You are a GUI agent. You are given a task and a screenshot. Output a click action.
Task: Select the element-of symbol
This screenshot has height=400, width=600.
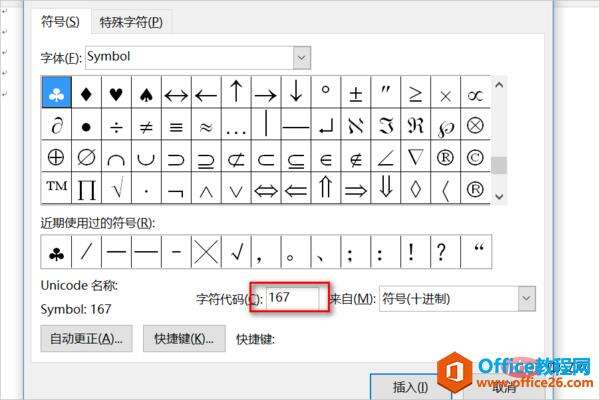[x=326, y=157]
